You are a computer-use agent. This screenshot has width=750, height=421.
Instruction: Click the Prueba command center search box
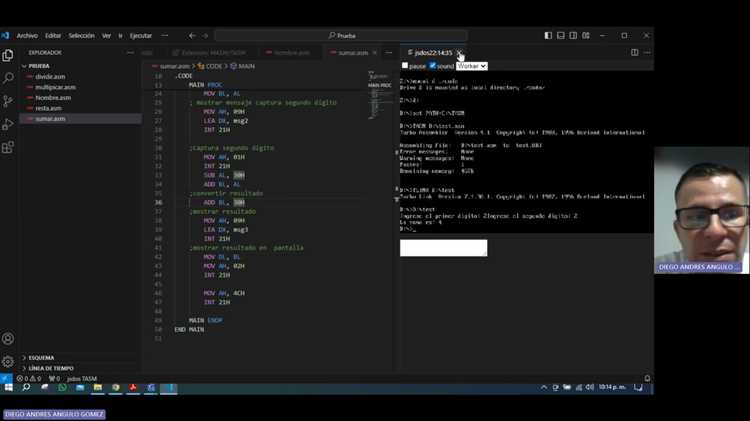point(341,35)
